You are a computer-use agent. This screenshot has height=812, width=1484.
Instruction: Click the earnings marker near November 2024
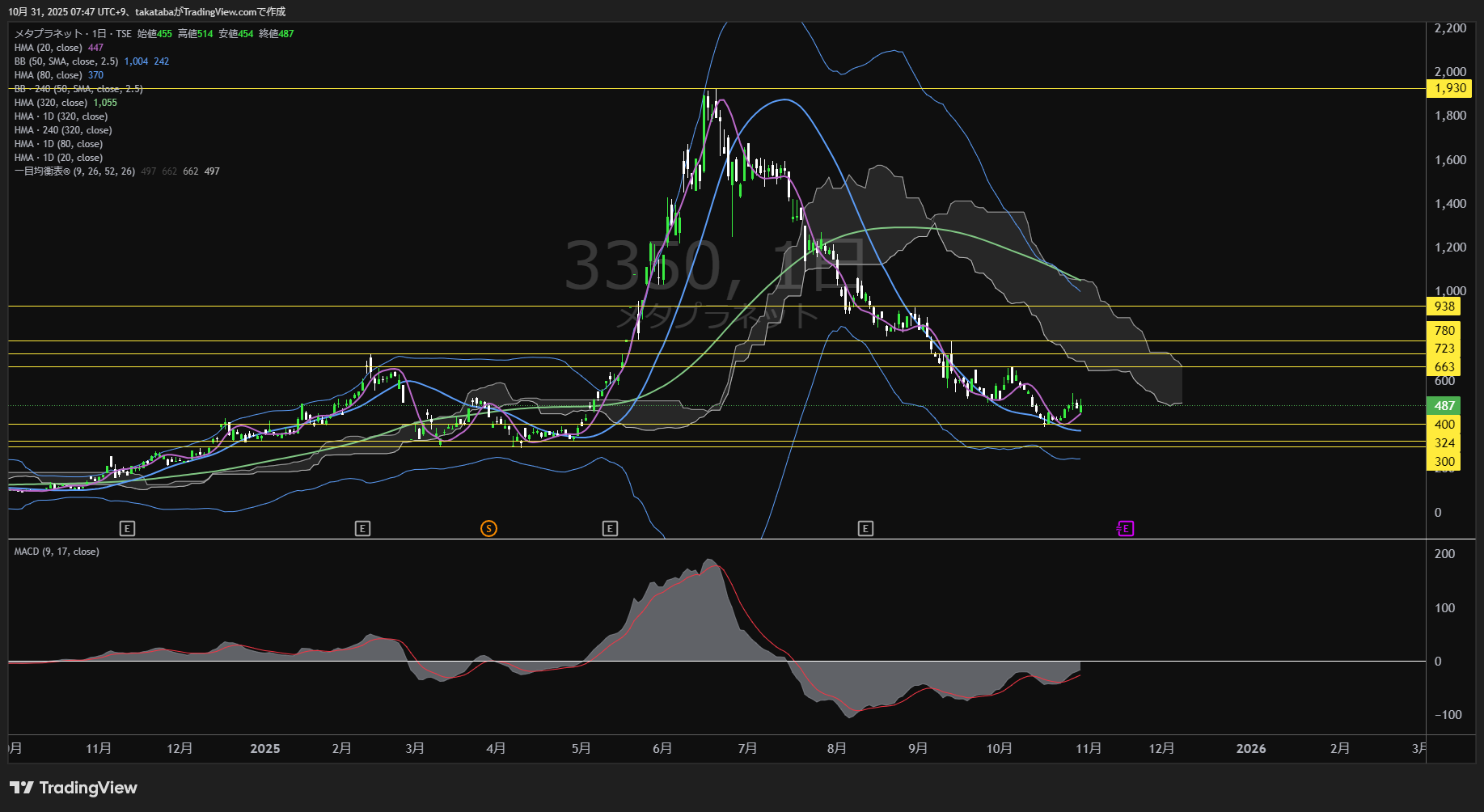(x=127, y=529)
